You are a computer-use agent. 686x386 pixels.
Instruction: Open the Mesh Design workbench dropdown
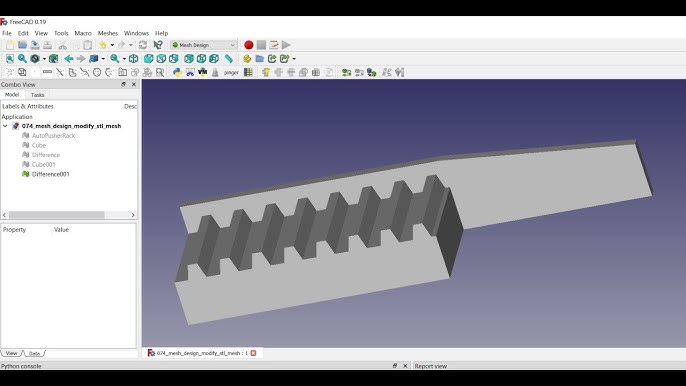[x=204, y=45]
